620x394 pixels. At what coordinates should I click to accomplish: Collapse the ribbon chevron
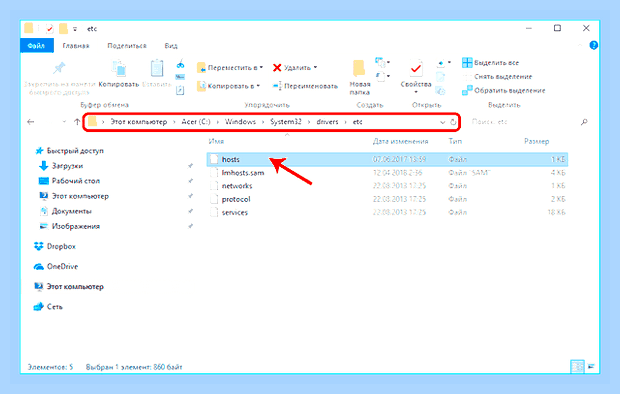click(580, 45)
